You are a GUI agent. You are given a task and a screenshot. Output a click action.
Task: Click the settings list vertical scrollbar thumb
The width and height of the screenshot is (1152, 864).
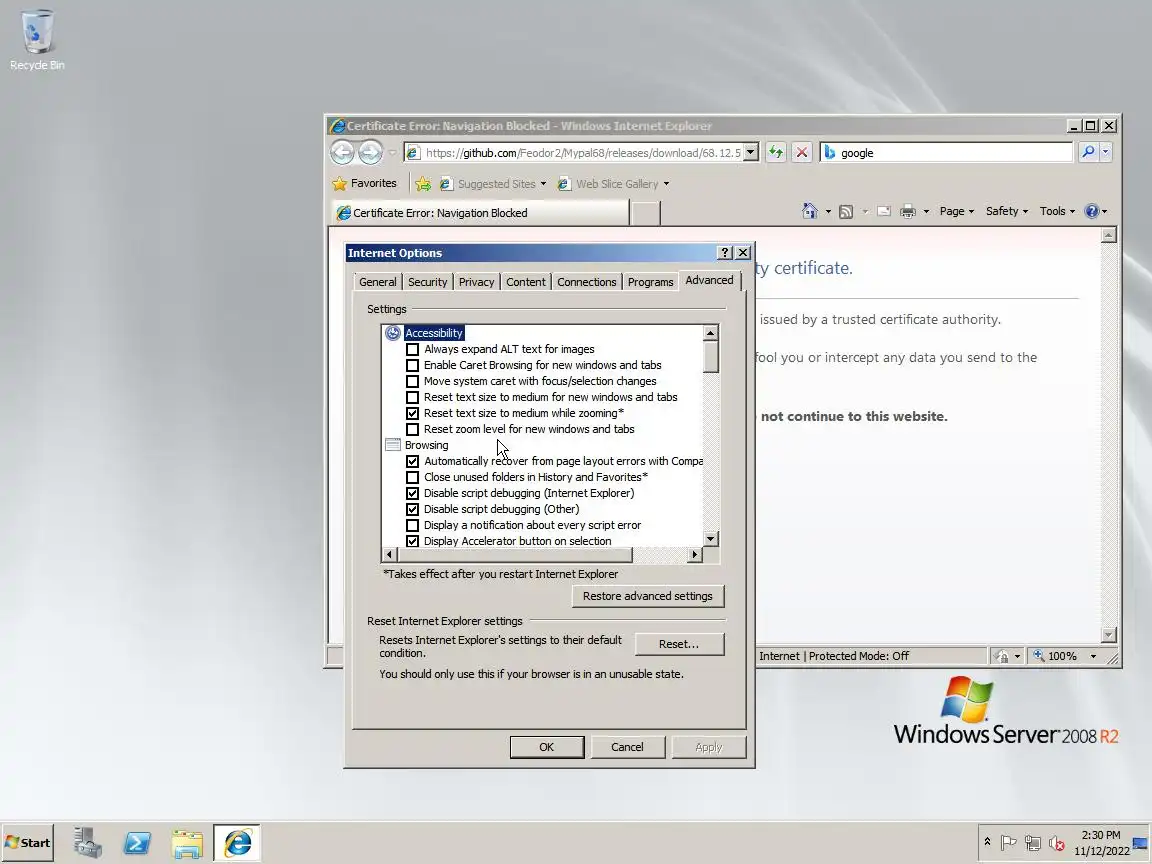pos(710,358)
